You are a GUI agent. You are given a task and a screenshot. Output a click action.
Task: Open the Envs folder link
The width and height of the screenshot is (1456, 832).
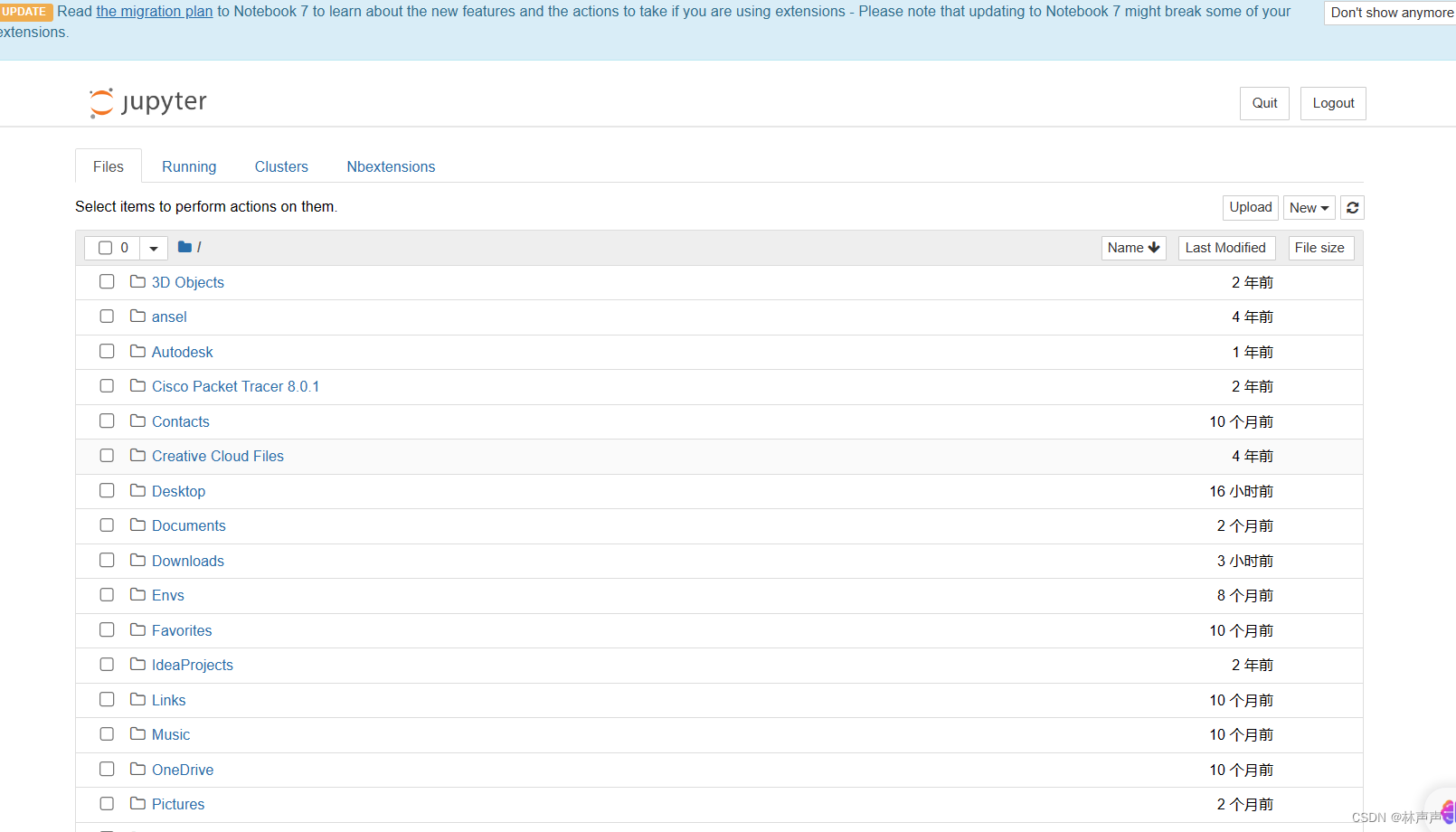pos(168,595)
